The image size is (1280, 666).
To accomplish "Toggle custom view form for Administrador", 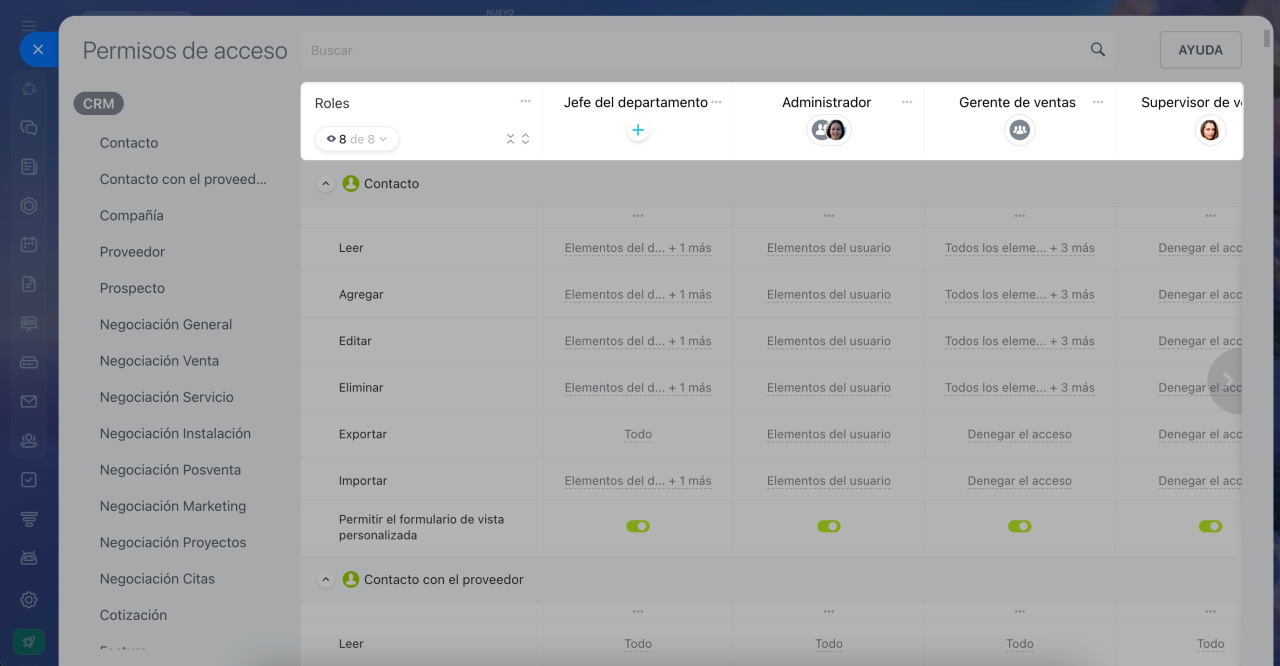I will pyautogui.click(x=829, y=526).
